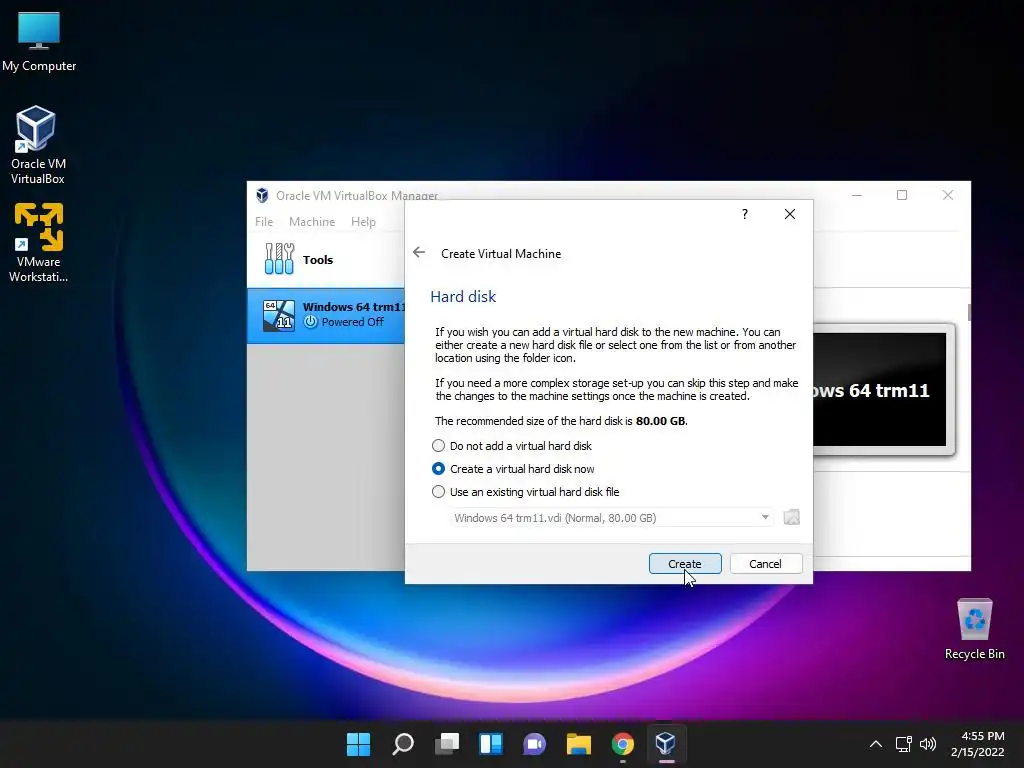The image size is (1024, 768).
Task: Go back with the wizard's back arrow
Action: (419, 253)
